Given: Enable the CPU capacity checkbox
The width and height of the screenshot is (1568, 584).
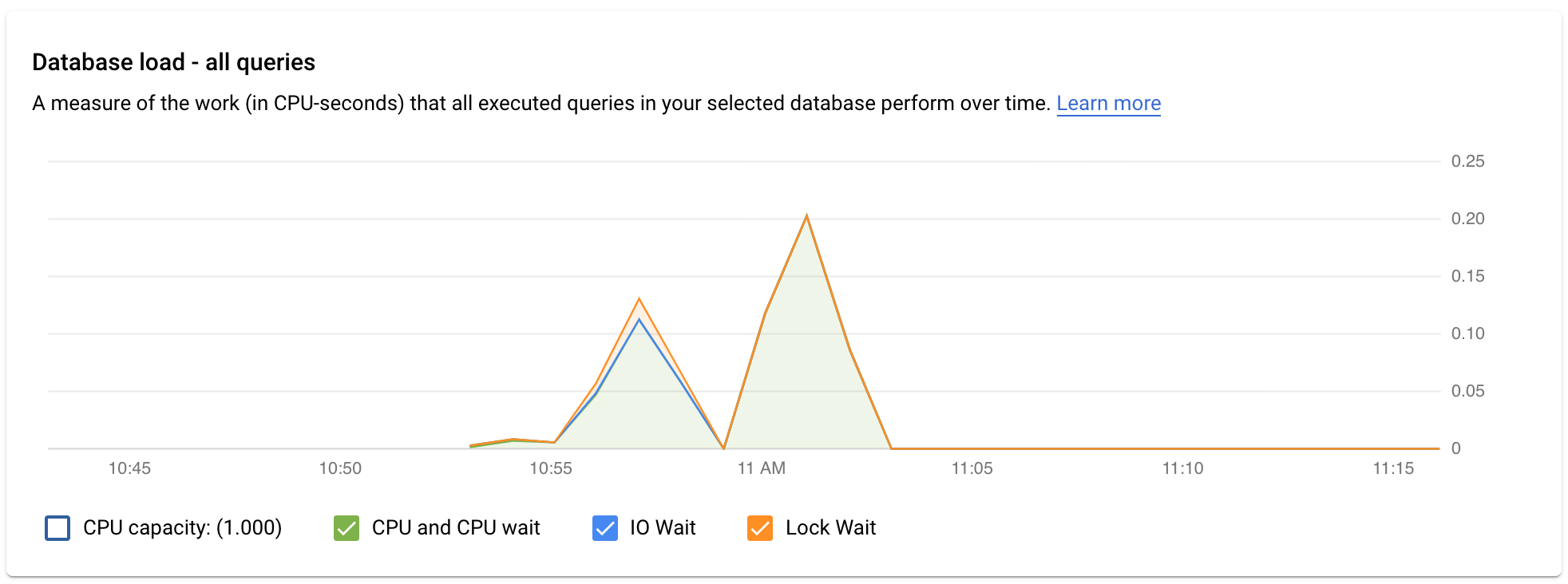Looking at the screenshot, I should (57, 528).
